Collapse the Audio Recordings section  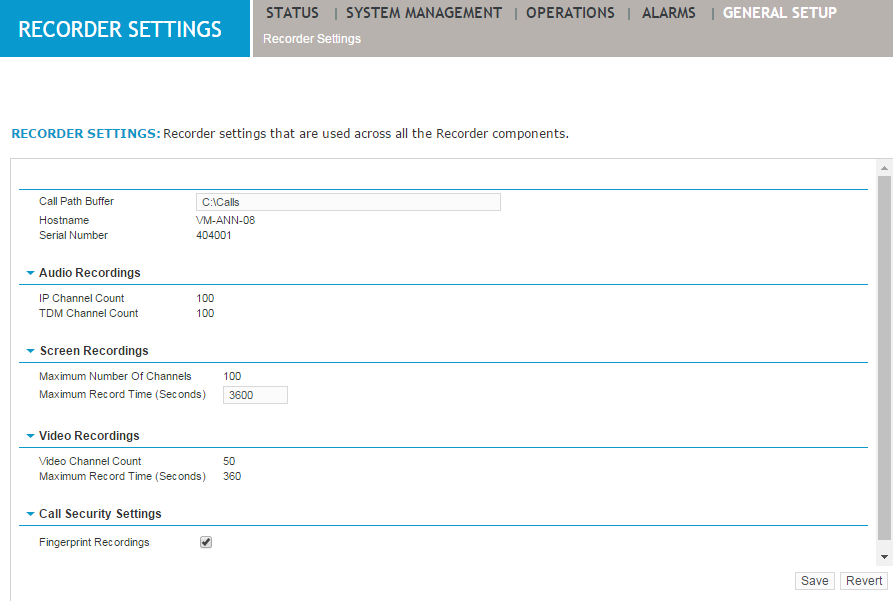tap(30, 272)
